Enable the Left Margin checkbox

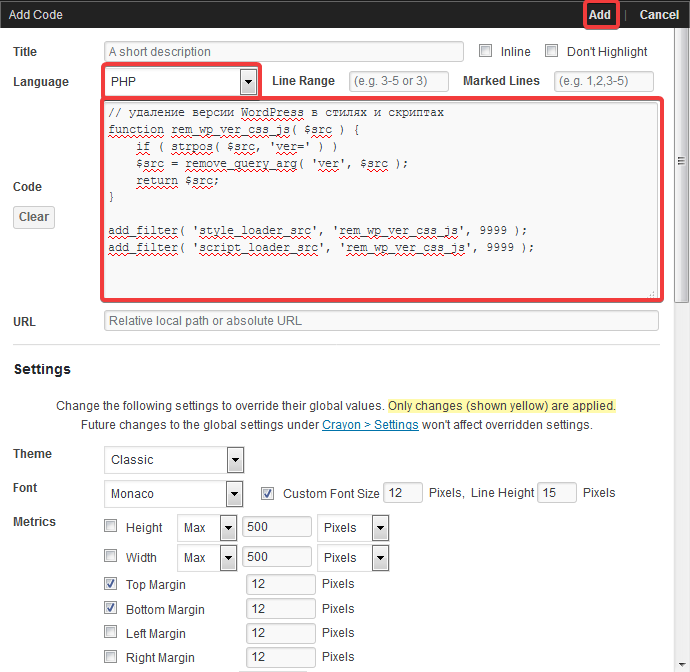(x=110, y=632)
